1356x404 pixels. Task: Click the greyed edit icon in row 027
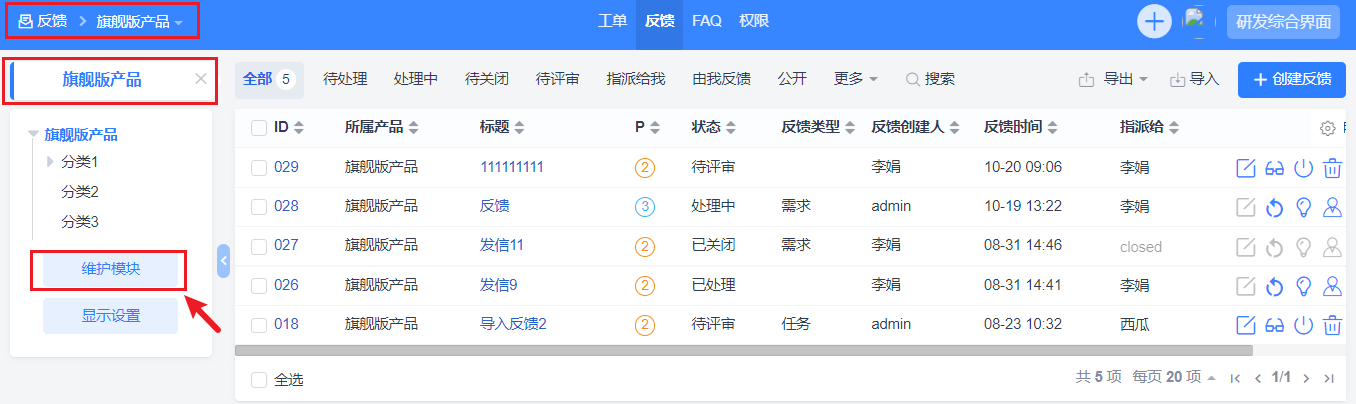tap(1246, 246)
